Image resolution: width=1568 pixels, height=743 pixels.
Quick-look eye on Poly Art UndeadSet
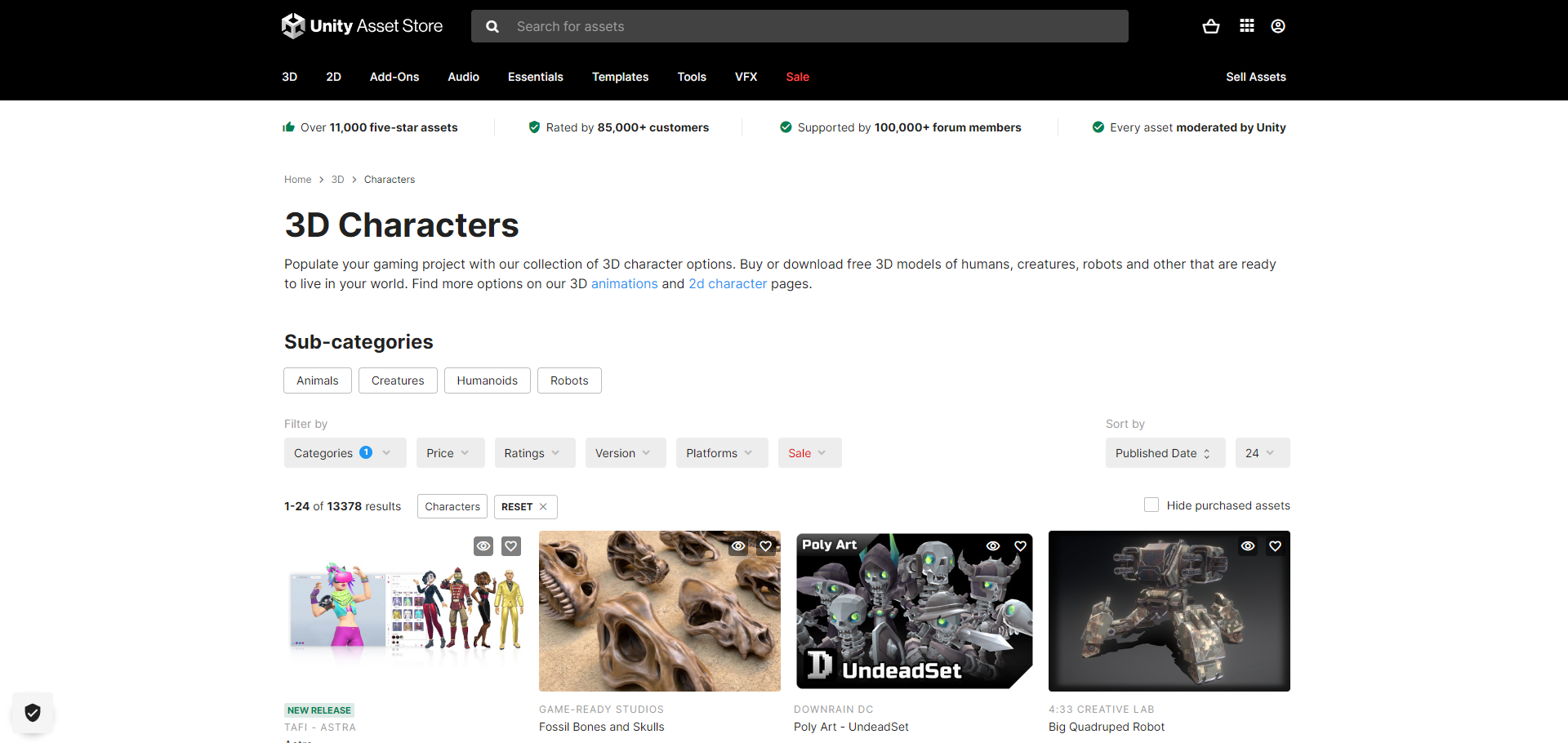(993, 546)
